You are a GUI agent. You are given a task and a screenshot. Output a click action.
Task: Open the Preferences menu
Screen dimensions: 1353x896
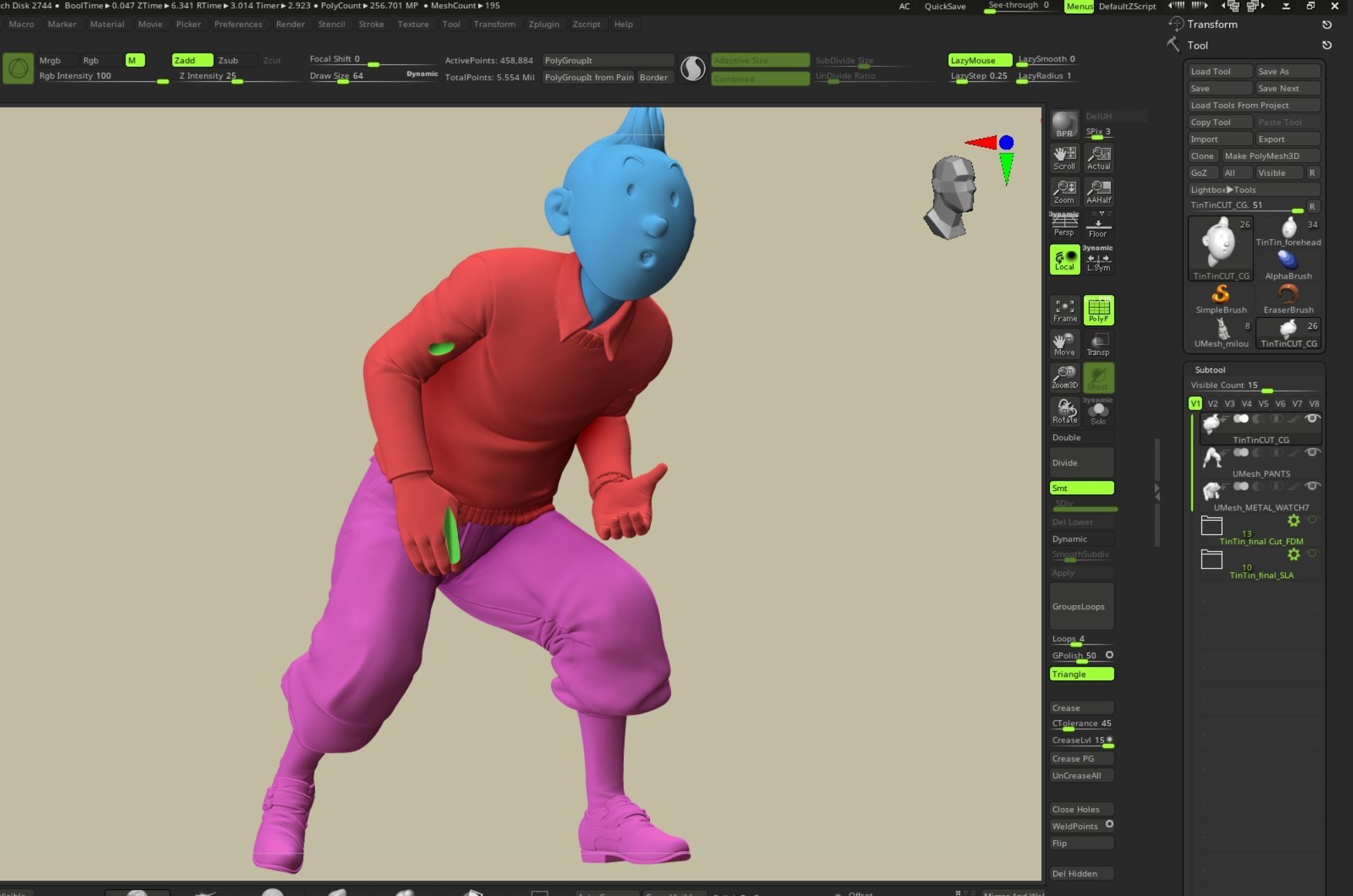[238, 24]
